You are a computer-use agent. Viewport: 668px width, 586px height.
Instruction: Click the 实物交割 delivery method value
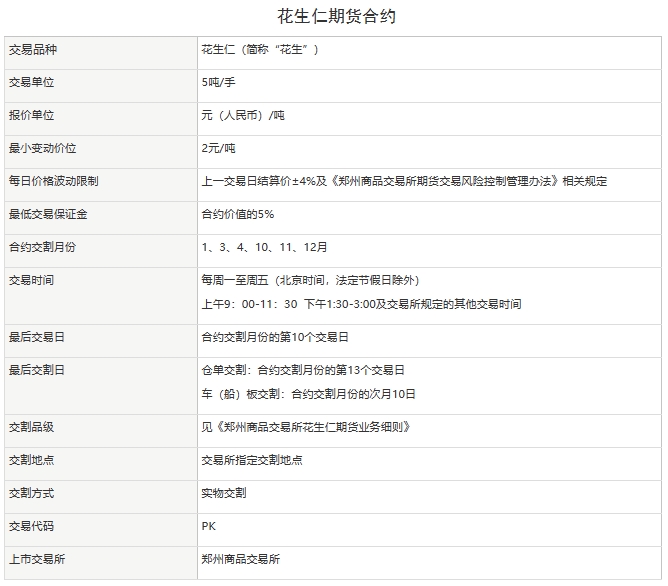tap(224, 493)
